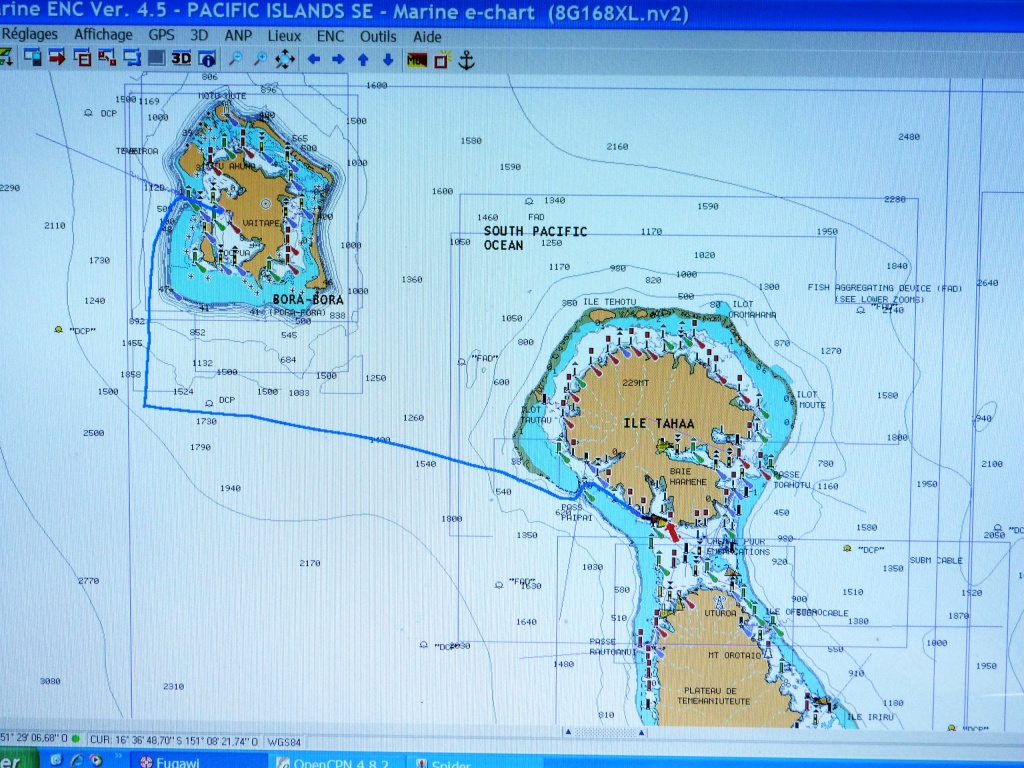1024x768 pixels.
Task: Click the show desktop quick launch icon
Action: [x=56, y=760]
